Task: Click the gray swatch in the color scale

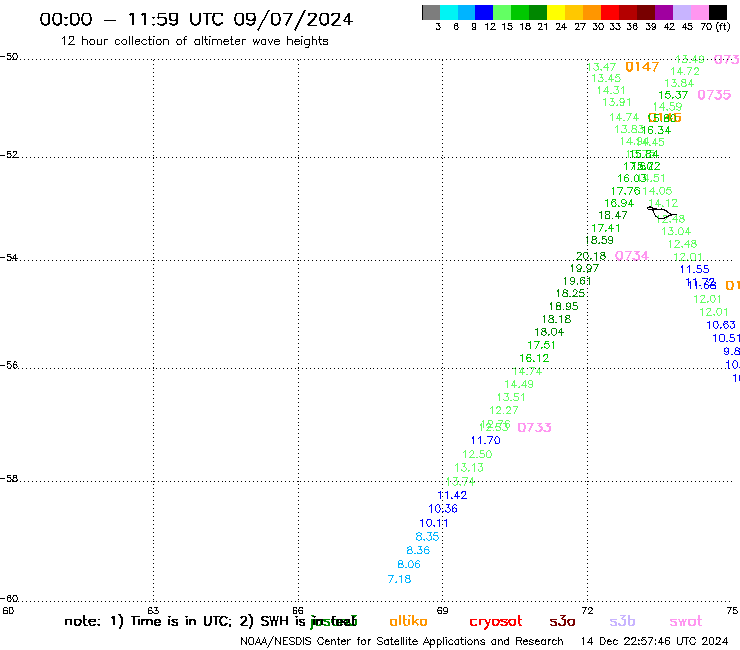Action: pyautogui.click(x=431, y=12)
